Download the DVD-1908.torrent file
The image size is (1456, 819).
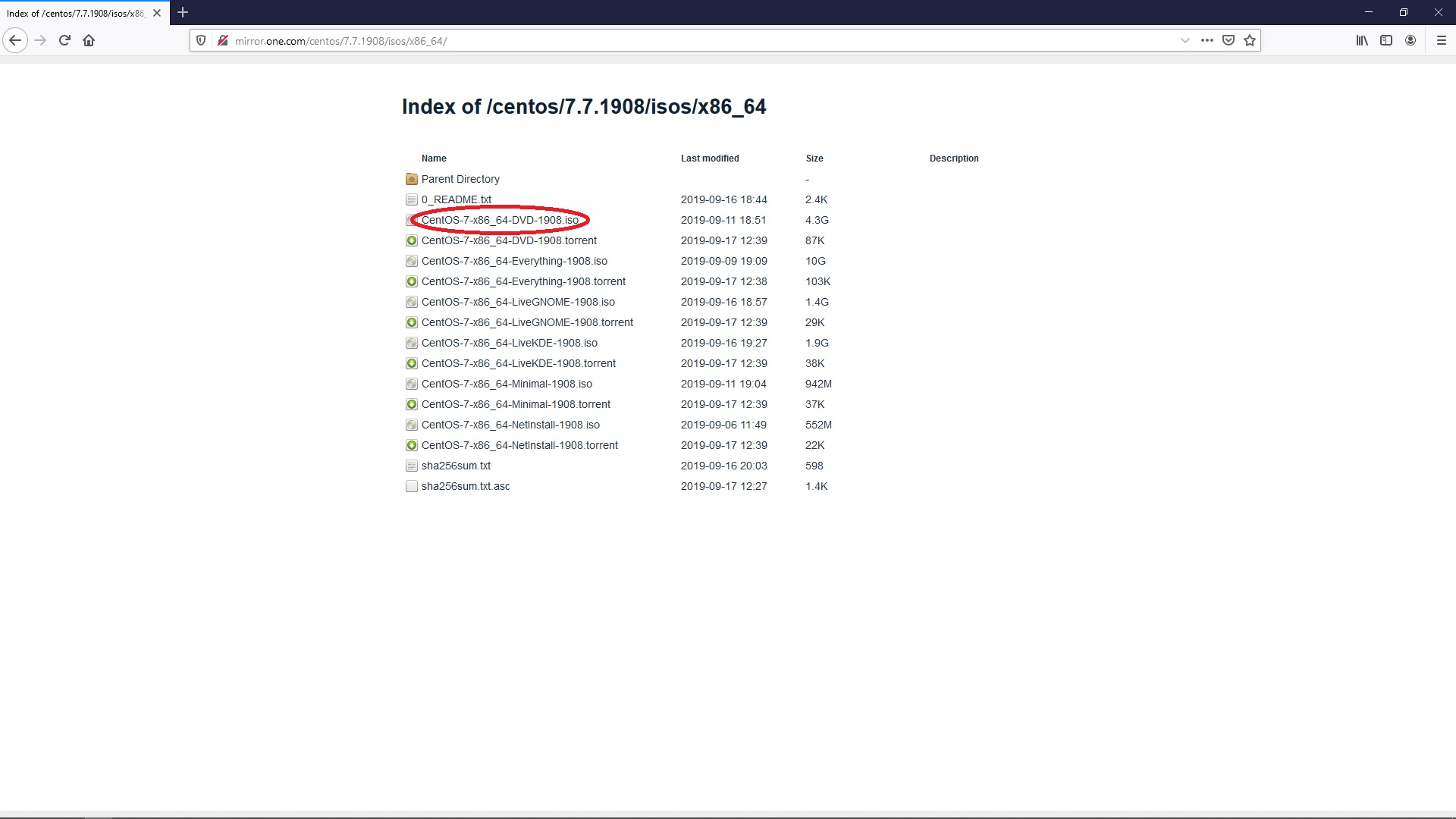click(509, 240)
